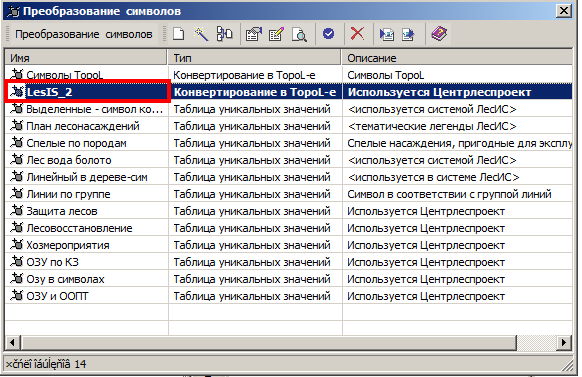
Task: Click the new blank document icon
Action: pos(179,34)
